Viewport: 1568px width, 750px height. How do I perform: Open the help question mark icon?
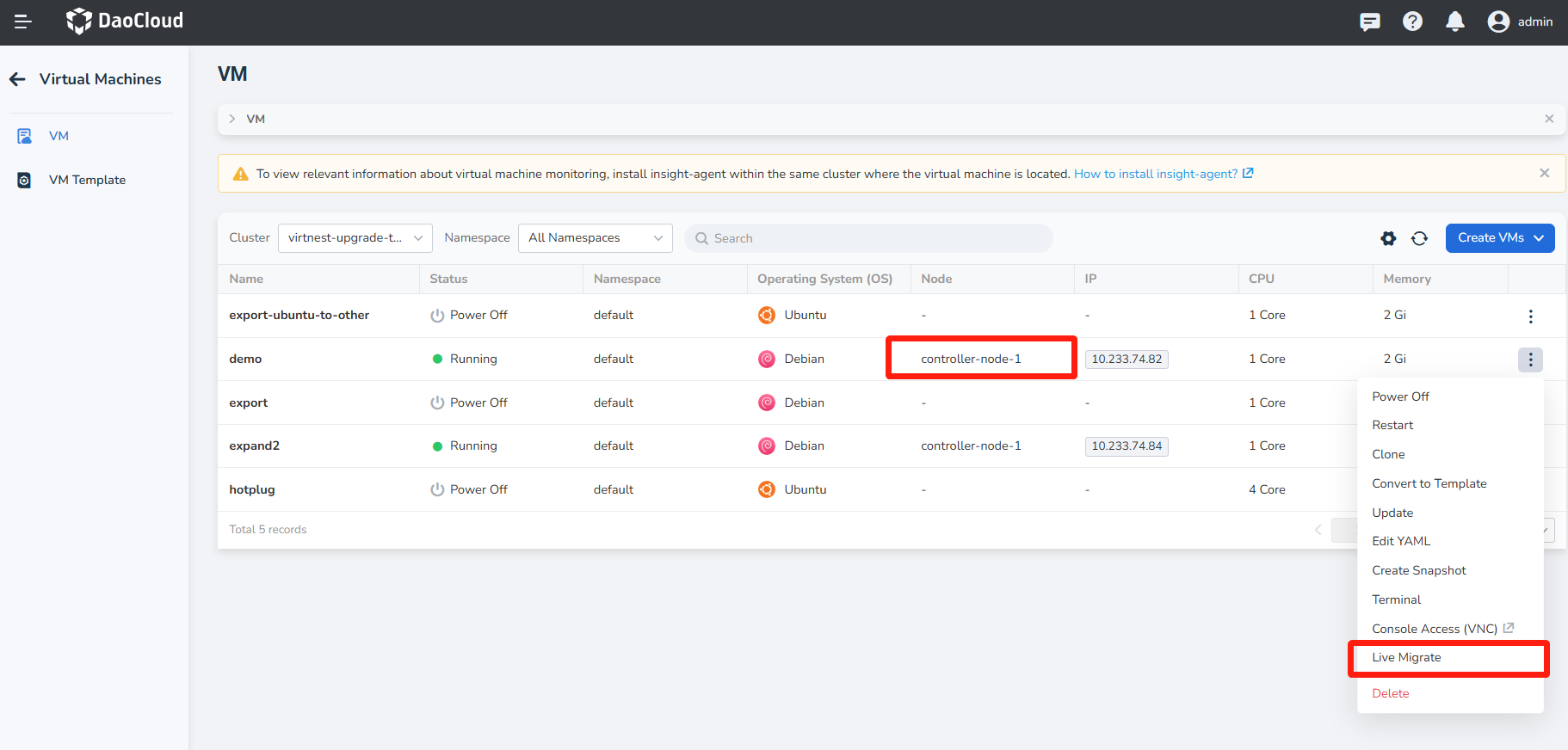pyautogui.click(x=1412, y=22)
